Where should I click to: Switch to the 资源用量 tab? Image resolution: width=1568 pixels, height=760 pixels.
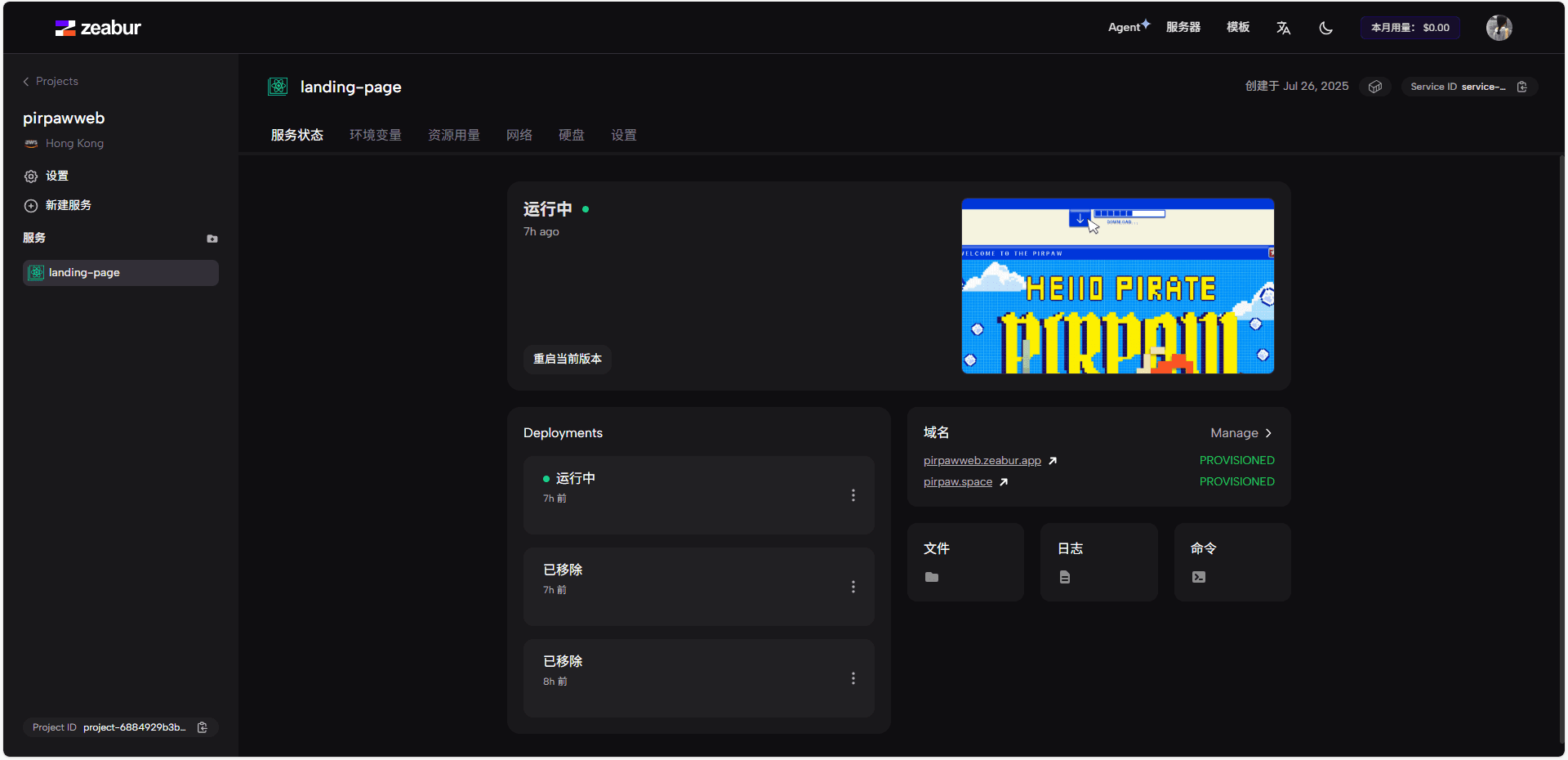[454, 135]
